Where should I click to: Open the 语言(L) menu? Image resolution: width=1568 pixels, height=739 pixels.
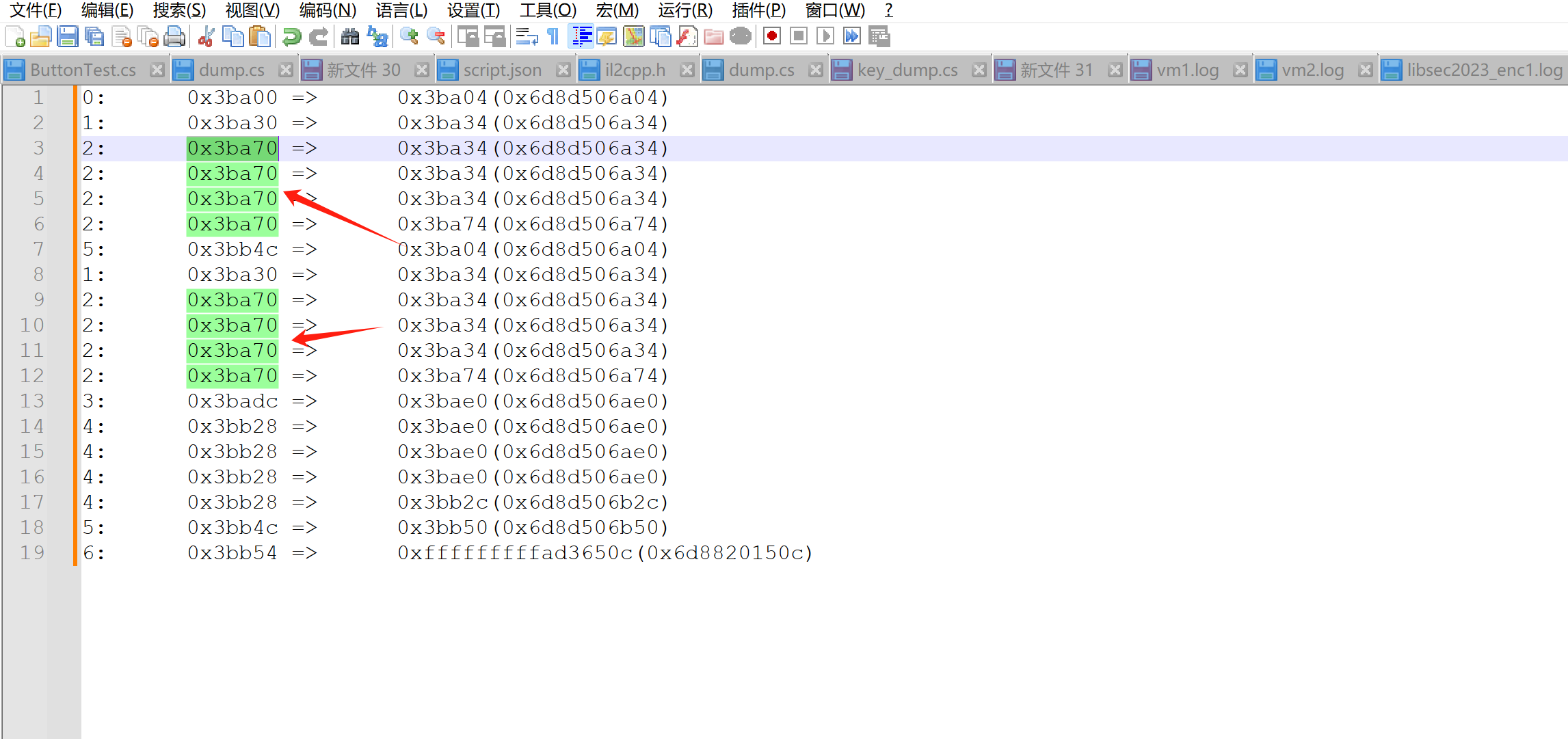[401, 10]
